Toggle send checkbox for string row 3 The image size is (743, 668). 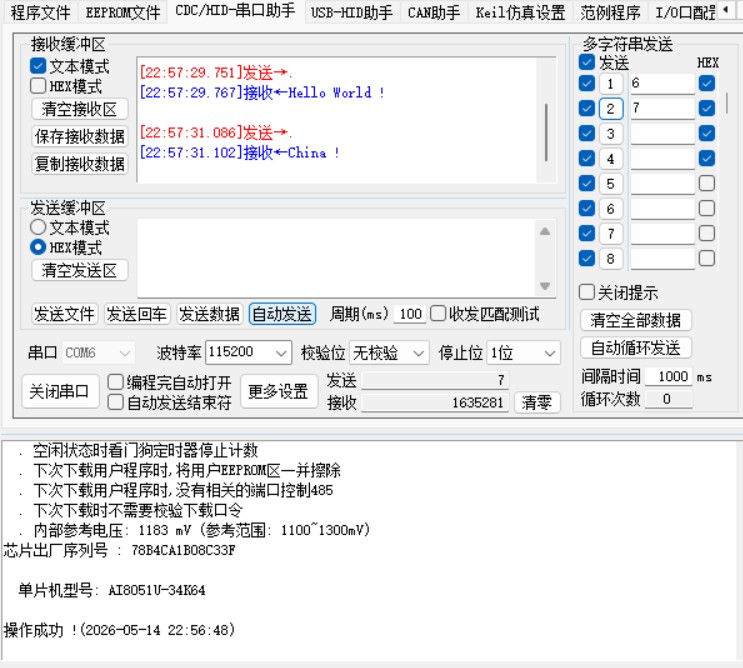pos(587,133)
